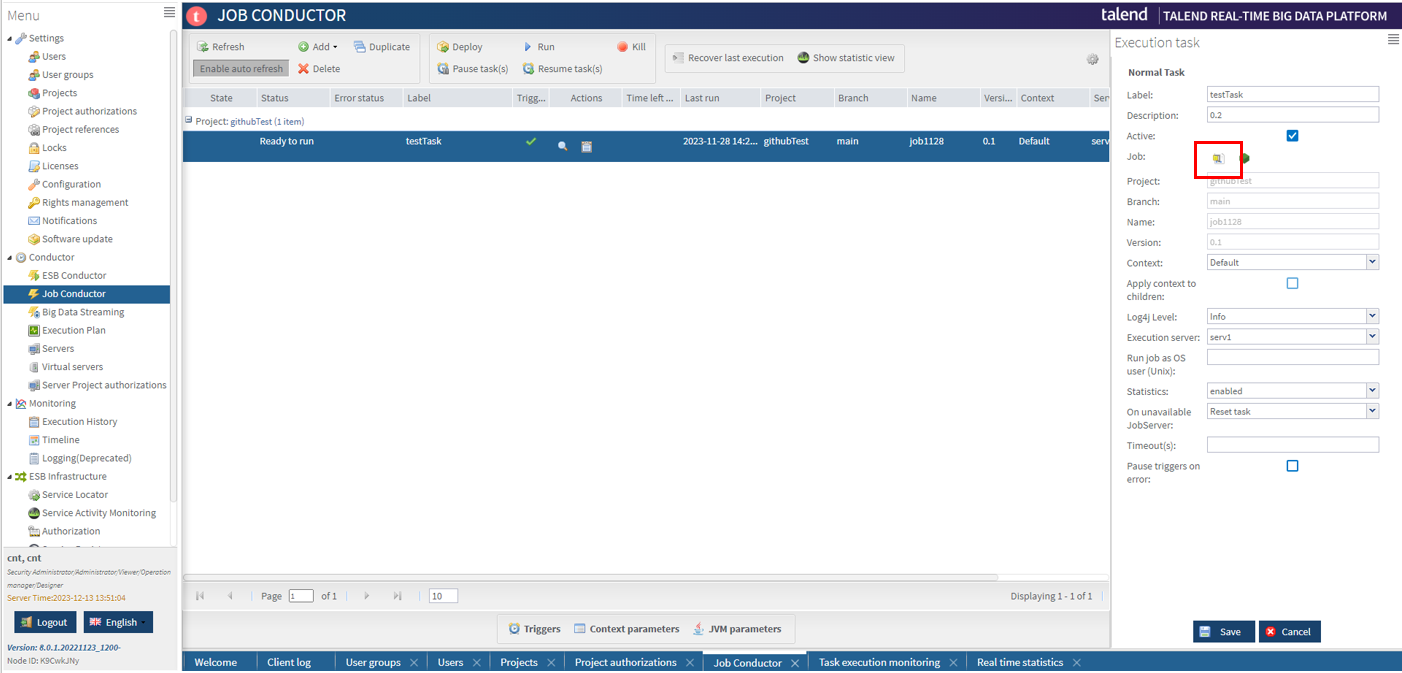Switch to Real time statistics tab

pyautogui.click(x=1020, y=662)
